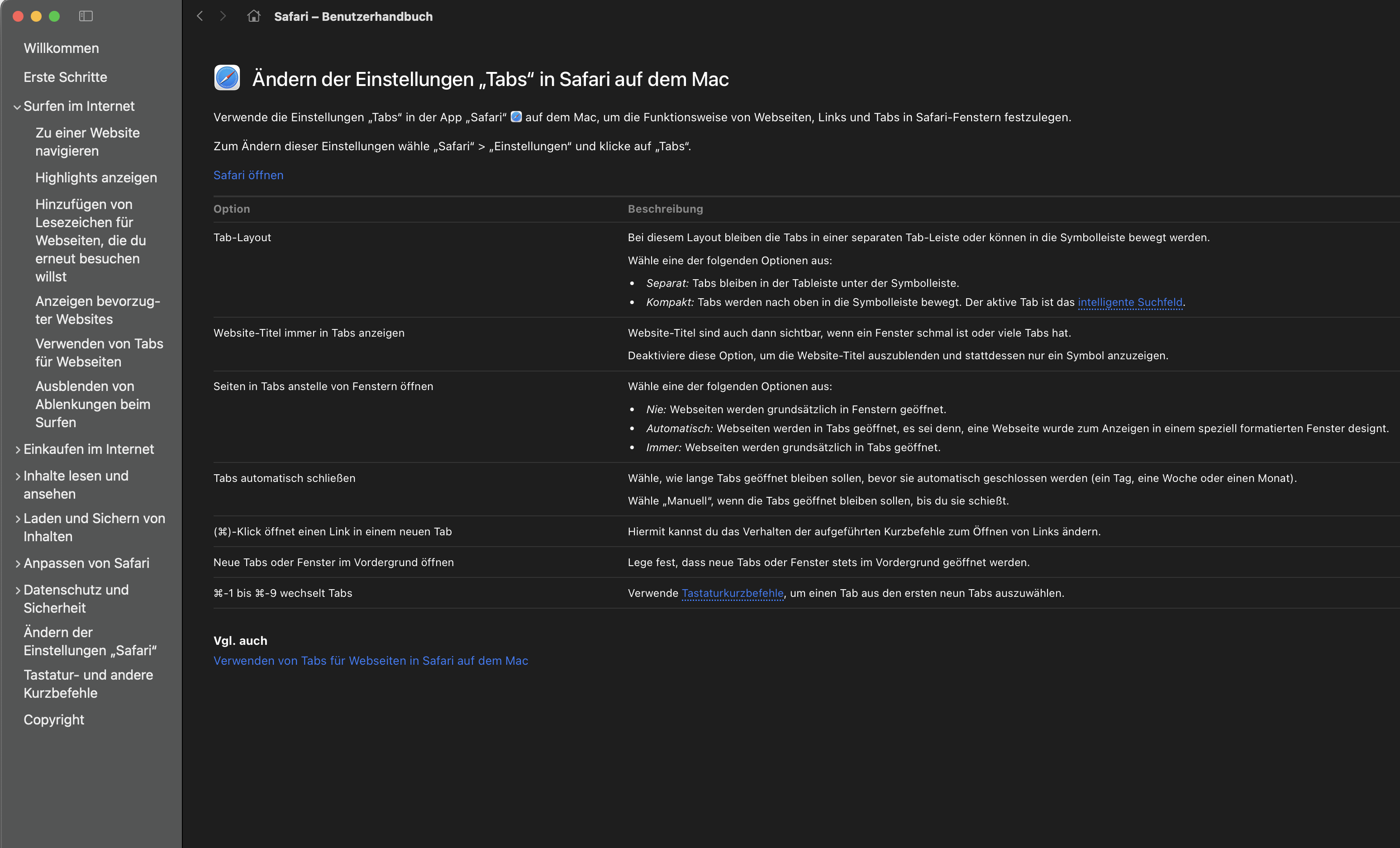1400x848 pixels.
Task: Select Willkommen in the sidebar
Action: click(x=62, y=48)
